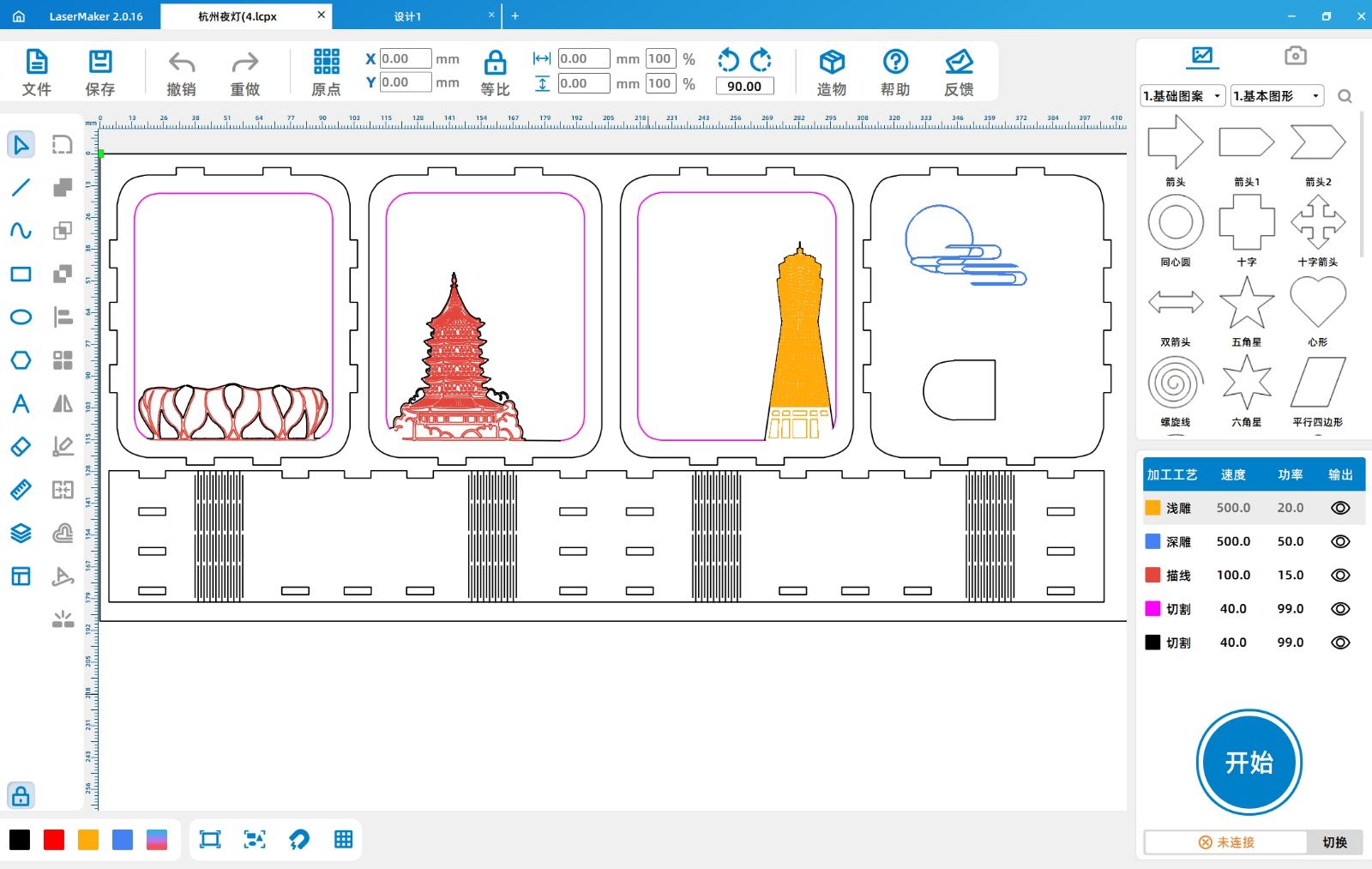Toggle eye icon for 描线 layer
The image size is (1372, 869).
(1339, 576)
